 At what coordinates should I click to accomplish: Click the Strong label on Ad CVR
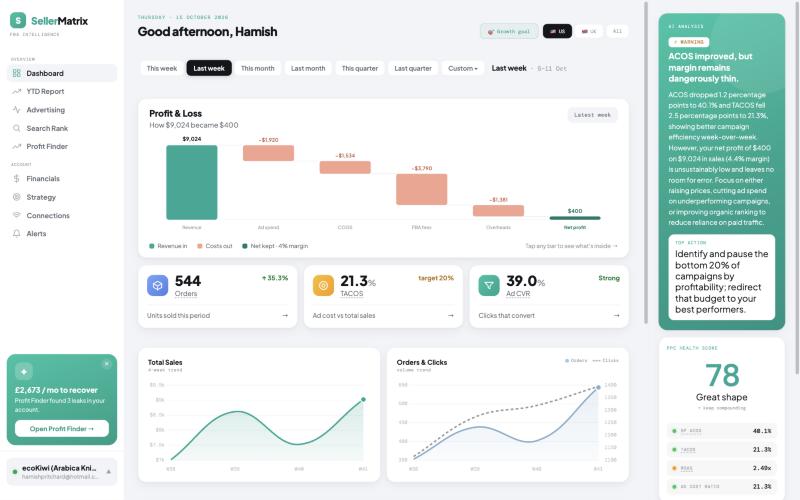coord(609,278)
